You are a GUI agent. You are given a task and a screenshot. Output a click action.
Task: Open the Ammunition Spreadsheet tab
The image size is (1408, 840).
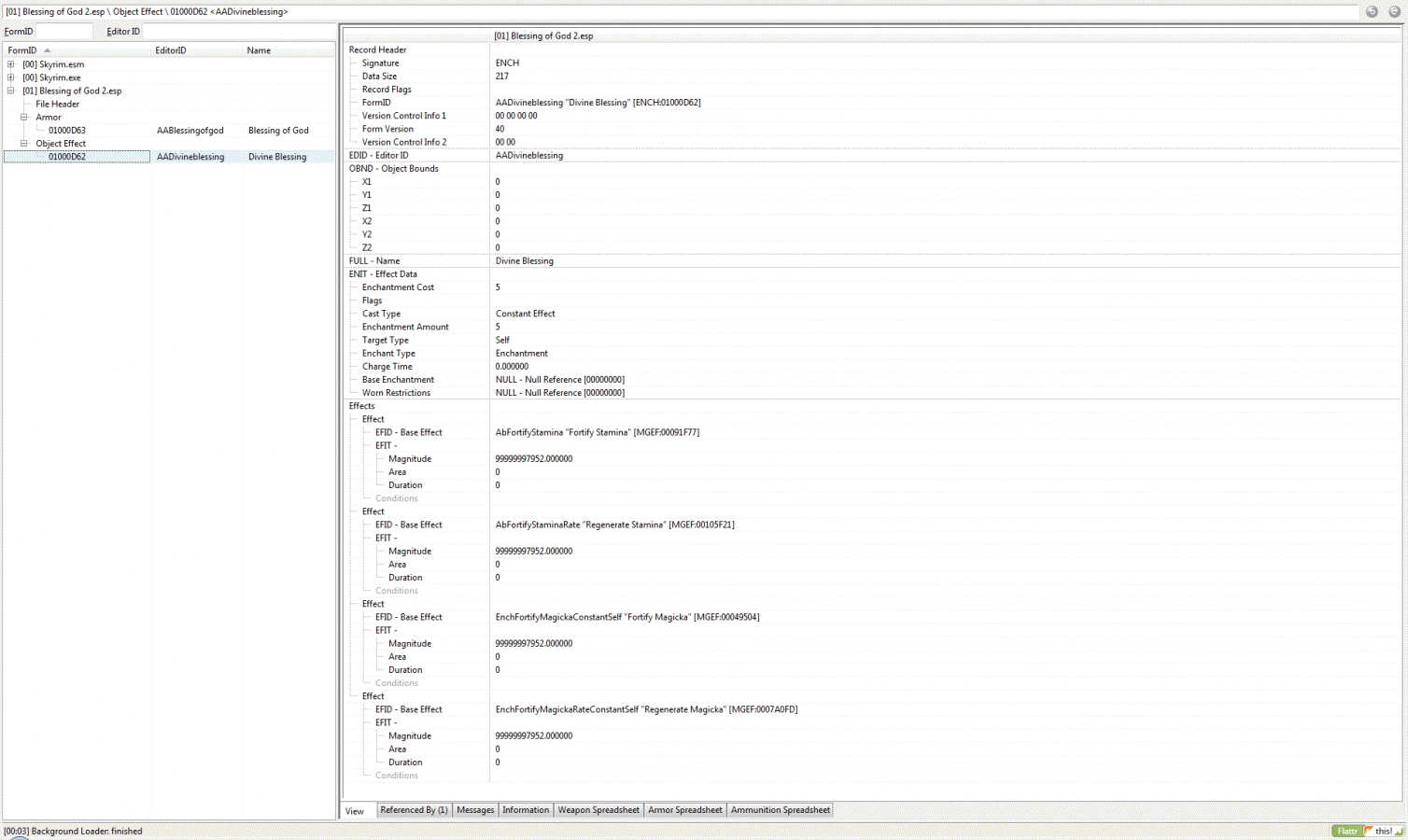[780, 810]
